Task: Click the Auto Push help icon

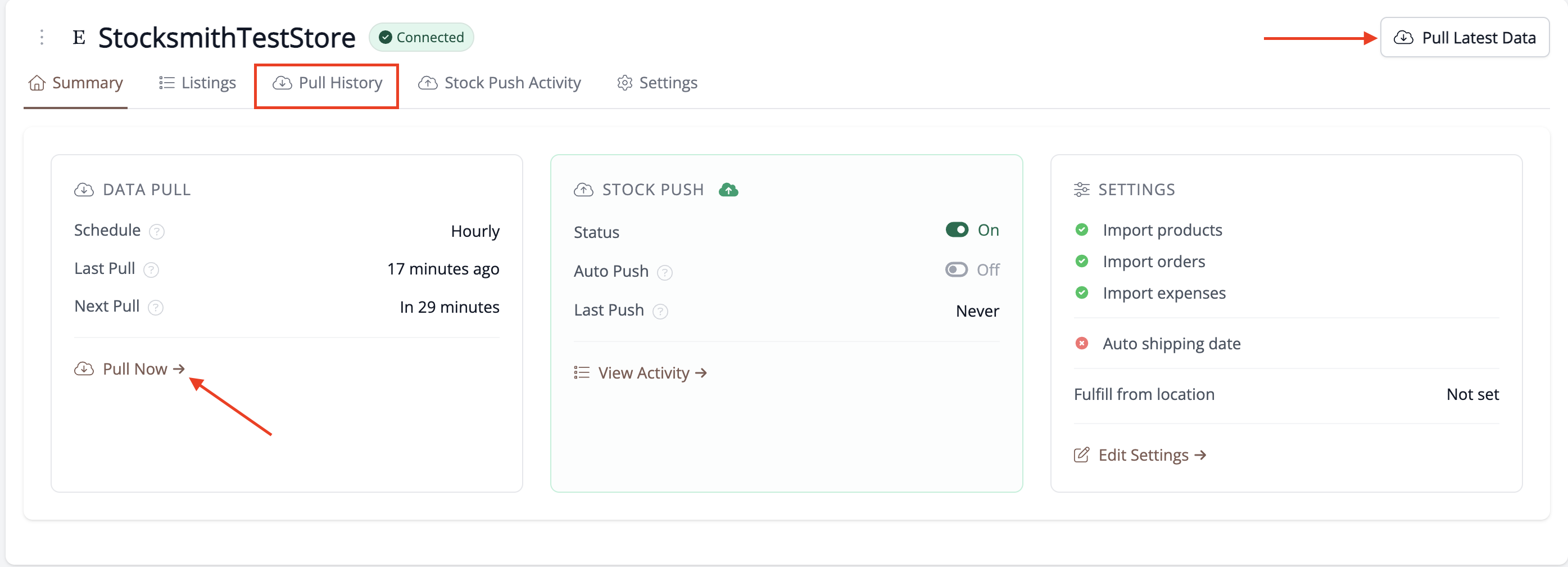Action: click(665, 272)
